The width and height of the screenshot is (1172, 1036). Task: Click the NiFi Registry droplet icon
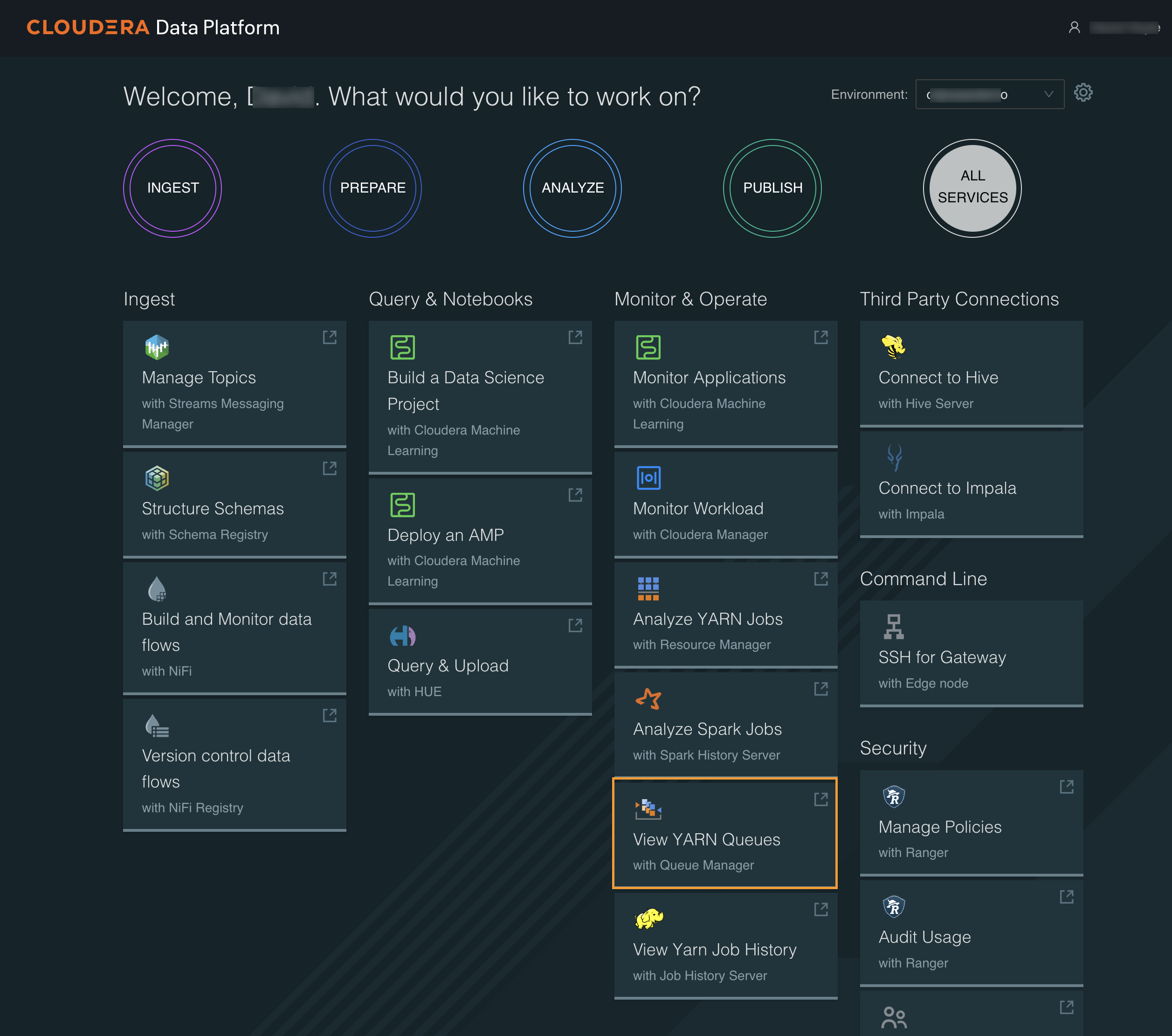(x=157, y=725)
